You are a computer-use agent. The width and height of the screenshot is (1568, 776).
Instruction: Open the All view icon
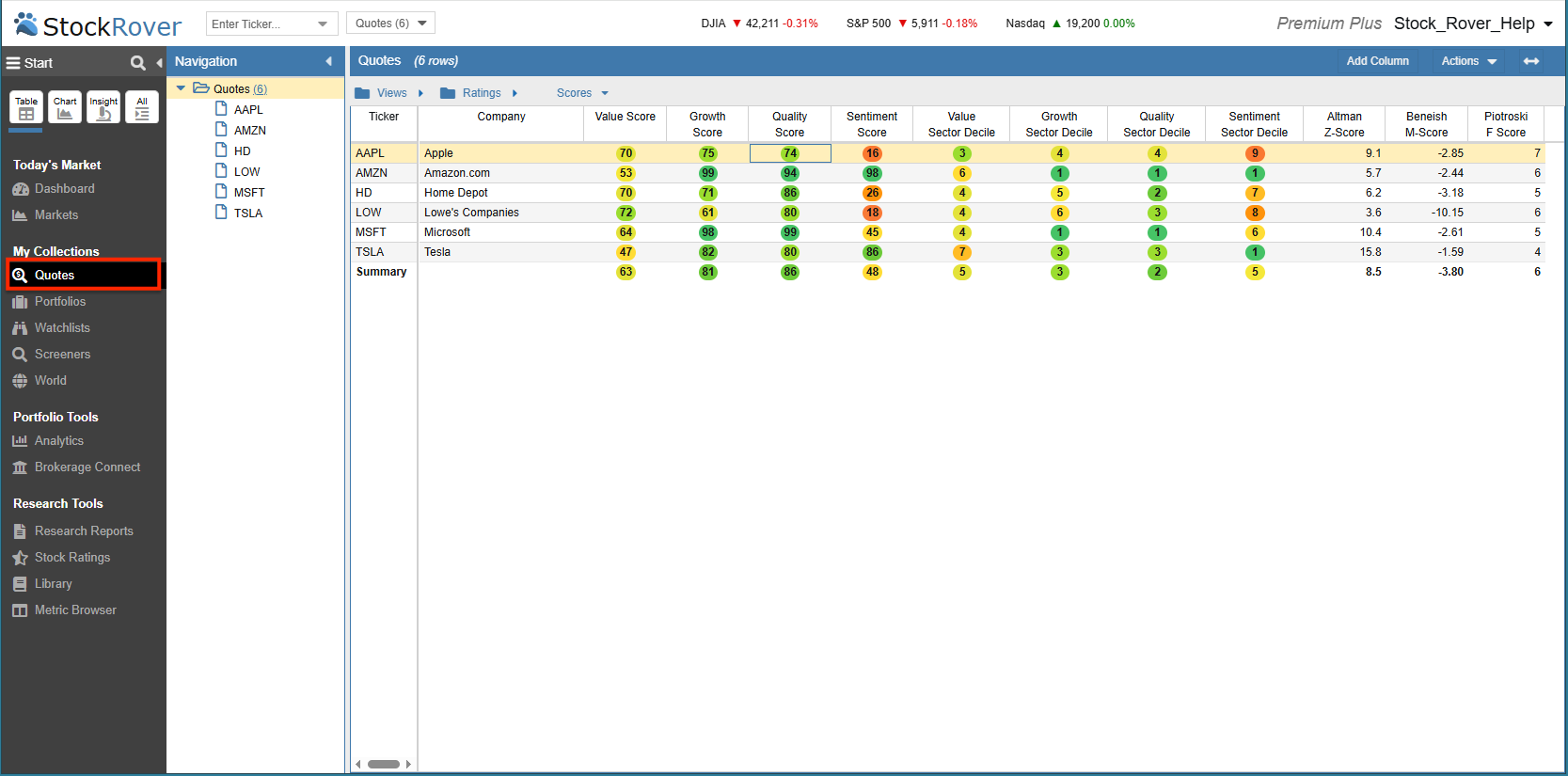coord(142,107)
